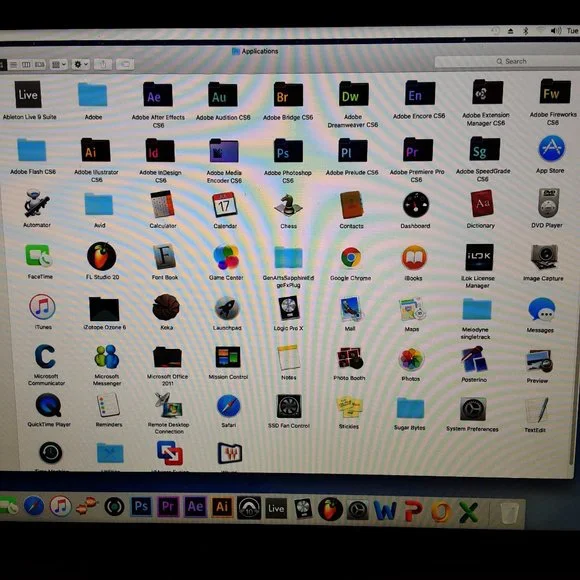Open the Bluetooth menu bar icon
The width and height of the screenshot is (580, 580).
[525, 31]
